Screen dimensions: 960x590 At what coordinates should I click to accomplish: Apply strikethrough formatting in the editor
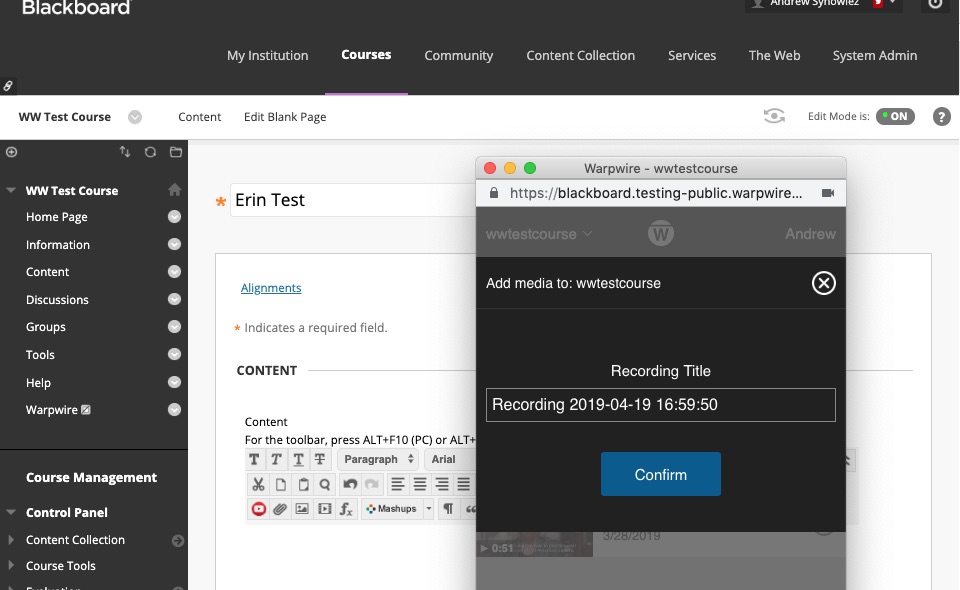(x=320, y=459)
